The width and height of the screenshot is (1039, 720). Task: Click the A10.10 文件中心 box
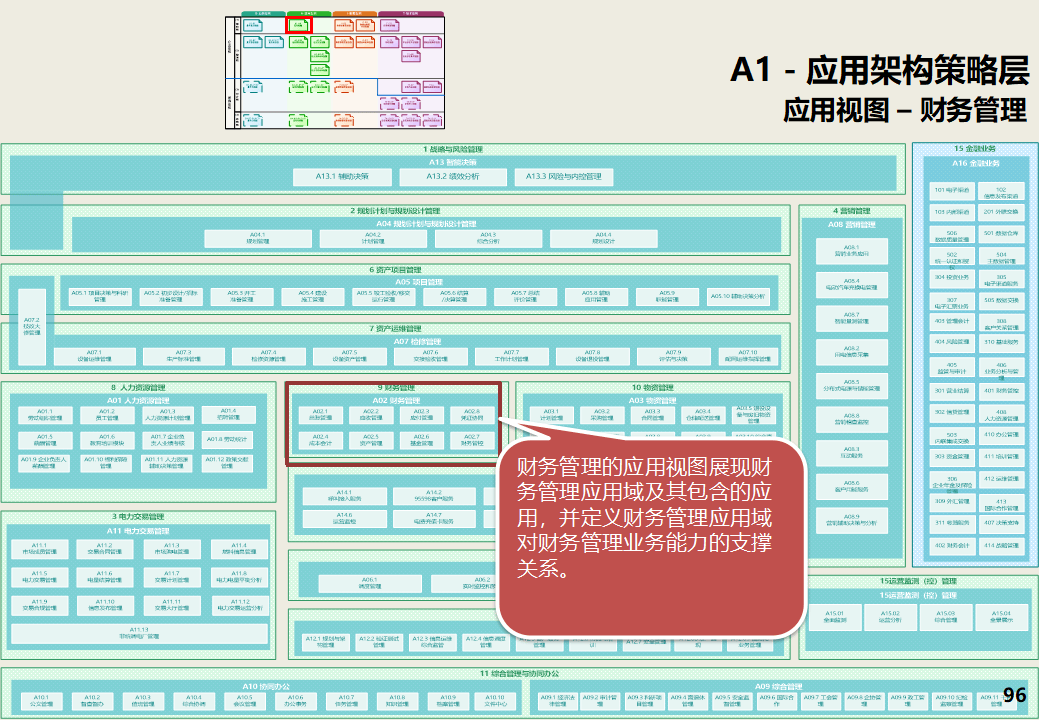[495, 701]
